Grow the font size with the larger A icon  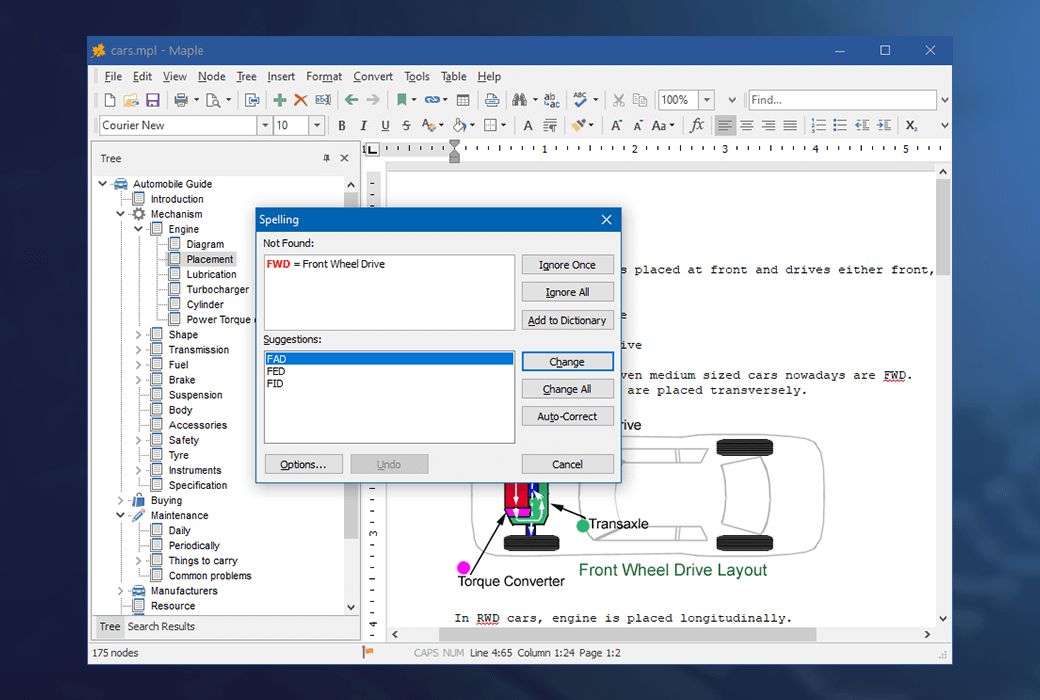616,125
